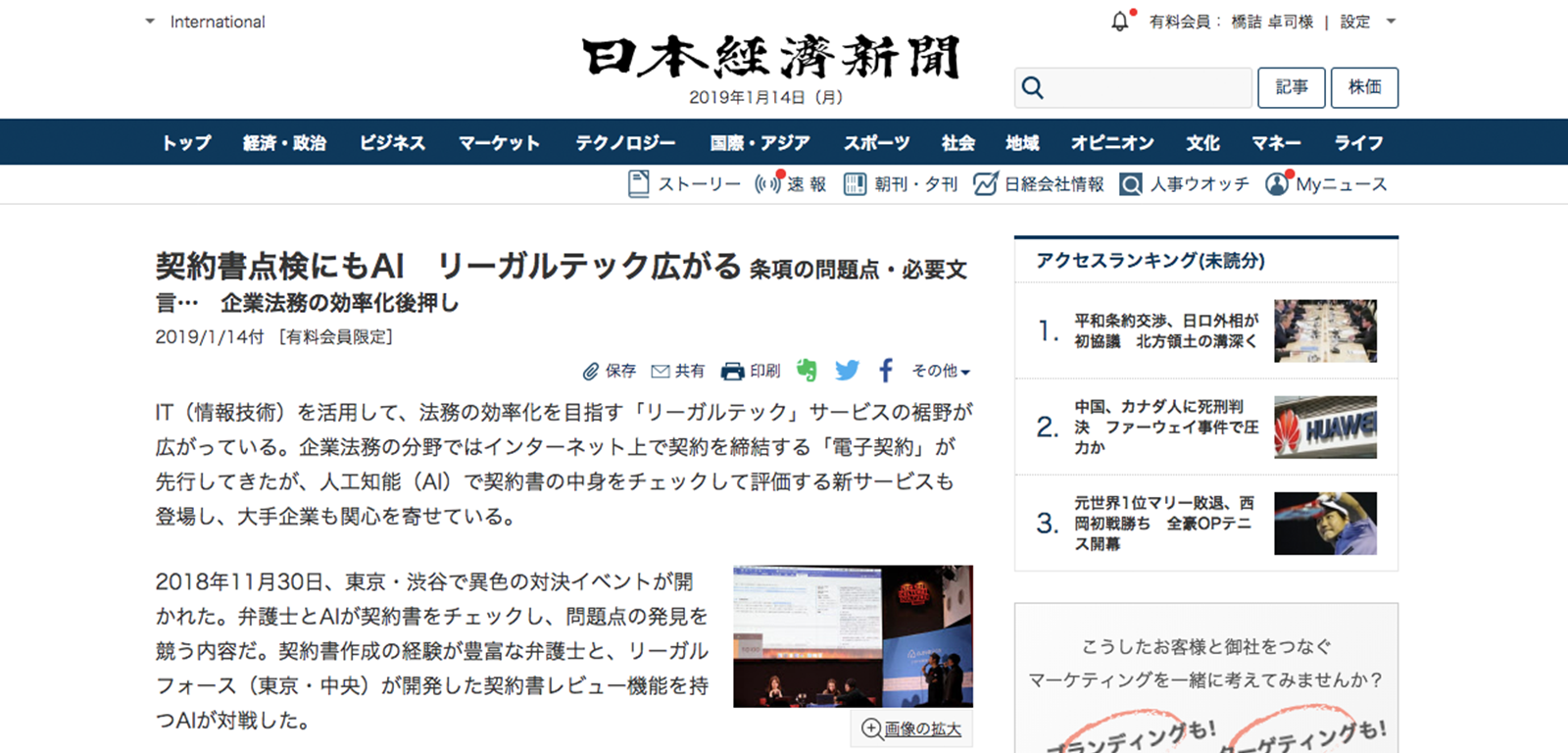The width and height of the screenshot is (1568, 753).
Task: Expand the International dropdown
Action: click(x=205, y=22)
